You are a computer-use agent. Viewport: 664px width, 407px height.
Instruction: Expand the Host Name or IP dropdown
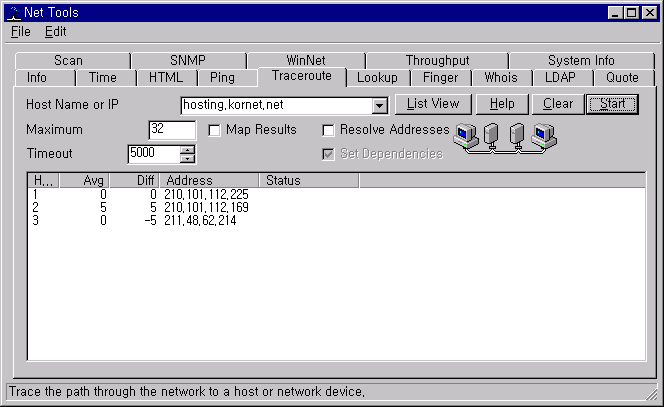tap(380, 106)
